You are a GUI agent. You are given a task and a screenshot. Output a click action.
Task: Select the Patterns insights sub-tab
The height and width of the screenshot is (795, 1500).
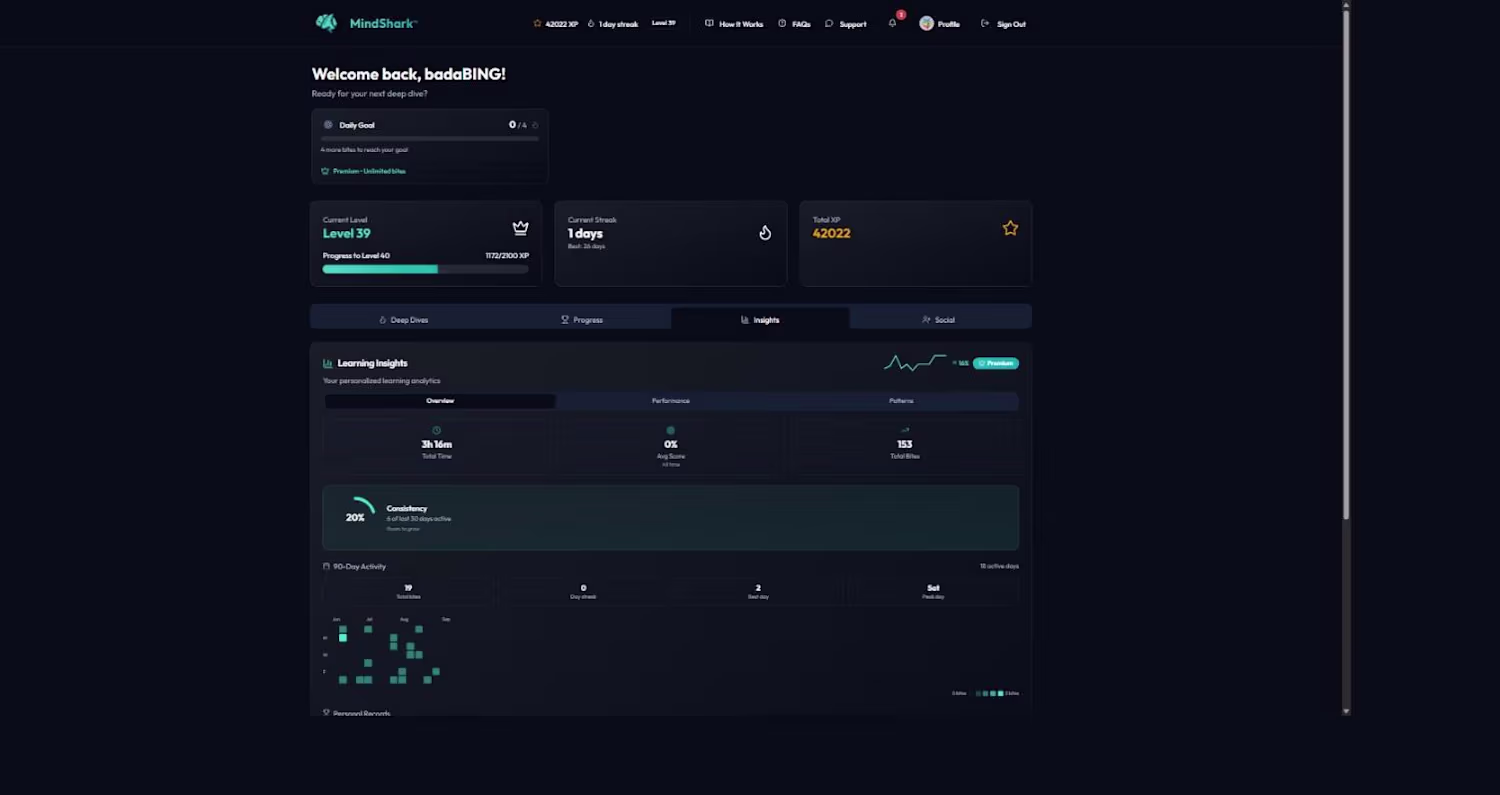click(901, 401)
